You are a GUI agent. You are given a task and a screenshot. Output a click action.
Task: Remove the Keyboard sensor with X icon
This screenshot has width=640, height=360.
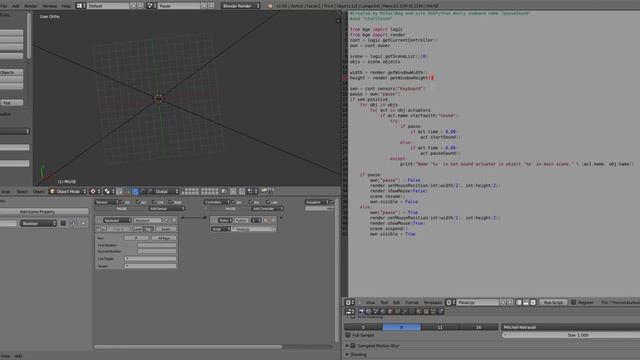pos(174,220)
